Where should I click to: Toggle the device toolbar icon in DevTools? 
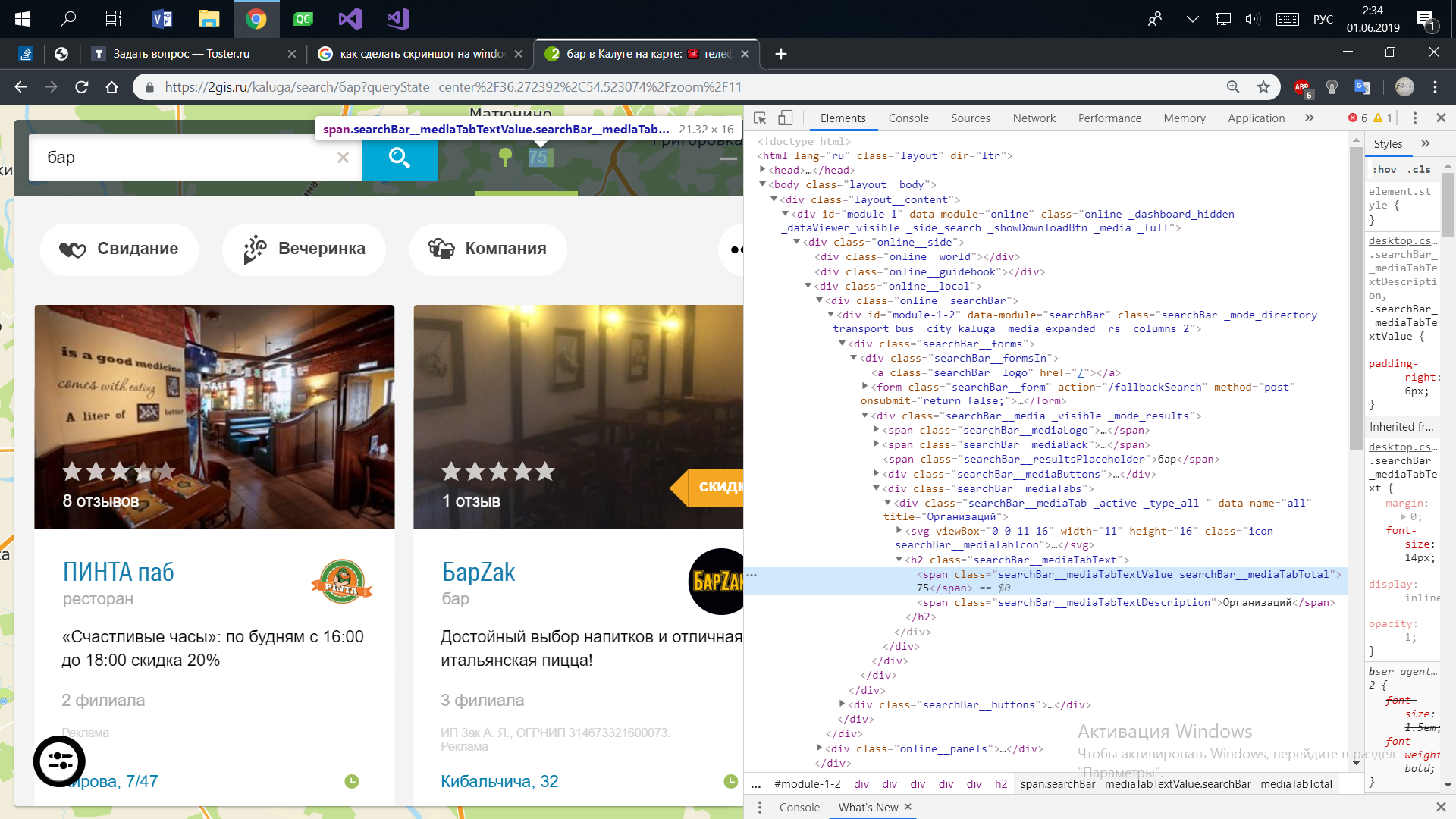[786, 118]
